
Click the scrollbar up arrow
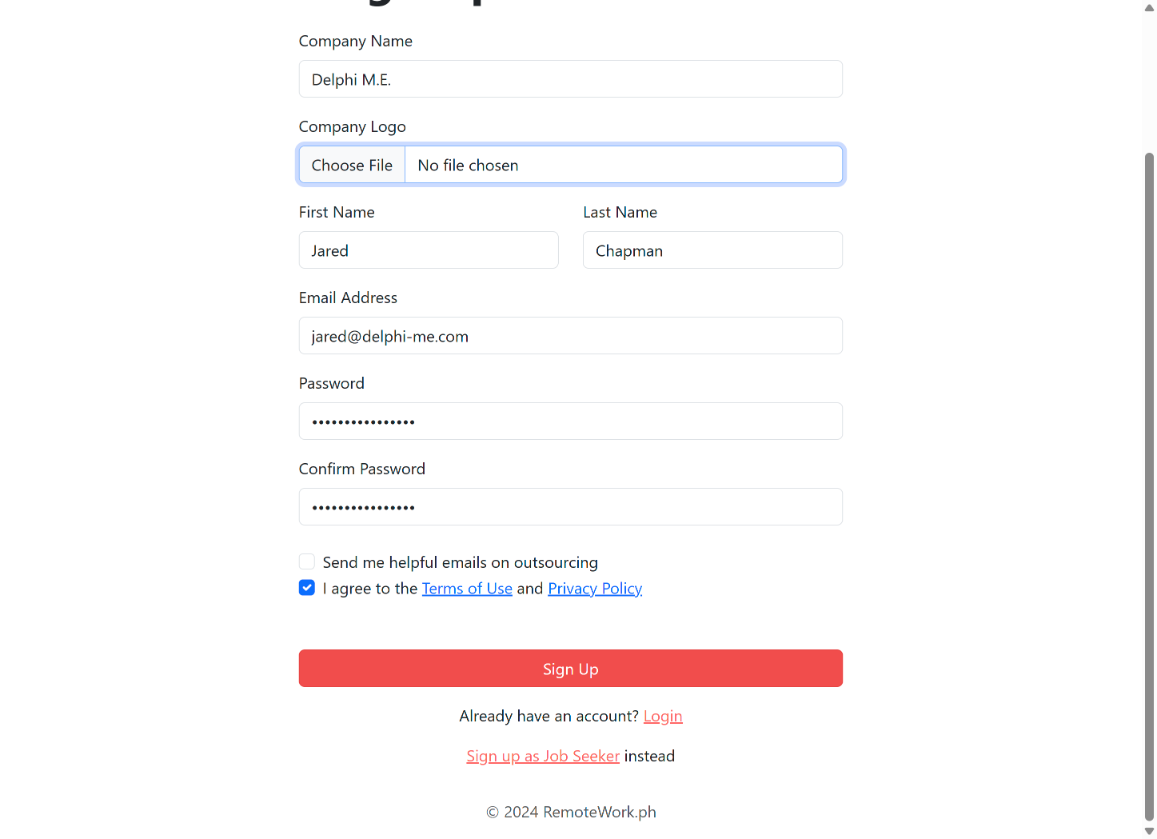click(1149, 7)
